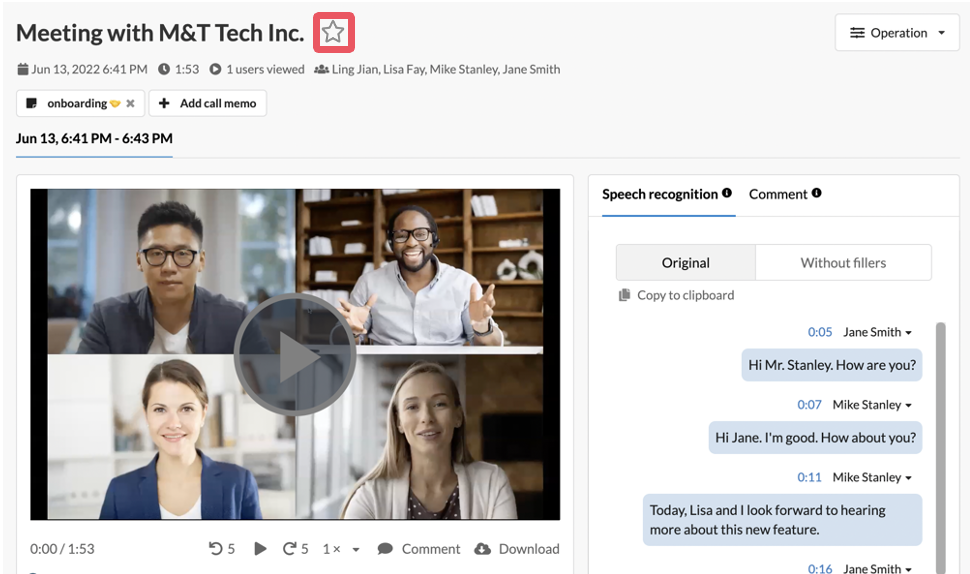Star the meeting as favorite

(333, 32)
